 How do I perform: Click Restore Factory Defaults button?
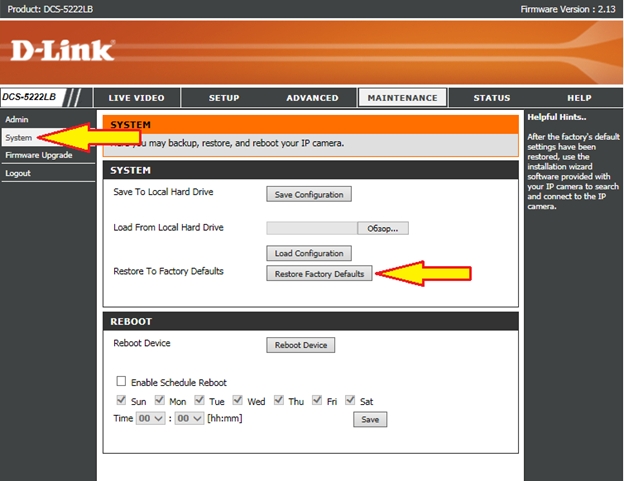[x=319, y=273]
